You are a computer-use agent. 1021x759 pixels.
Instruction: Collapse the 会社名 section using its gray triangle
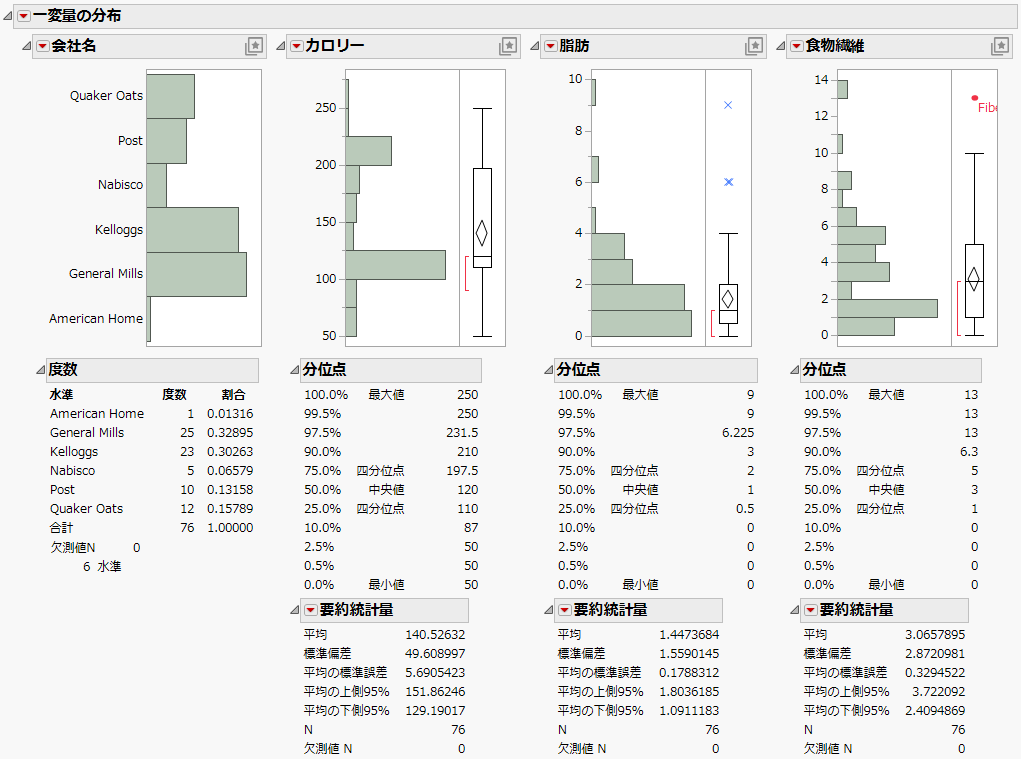coord(28,45)
